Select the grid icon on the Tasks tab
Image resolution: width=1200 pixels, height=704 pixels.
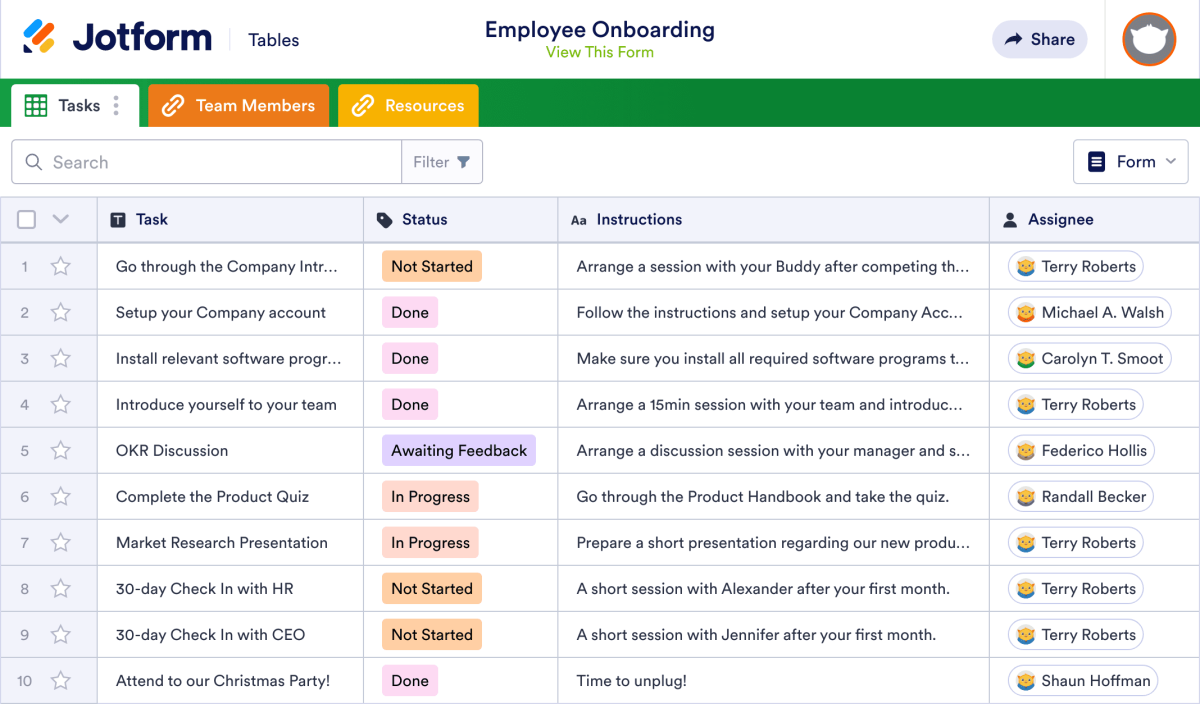pyautogui.click(x=36, y=105)
